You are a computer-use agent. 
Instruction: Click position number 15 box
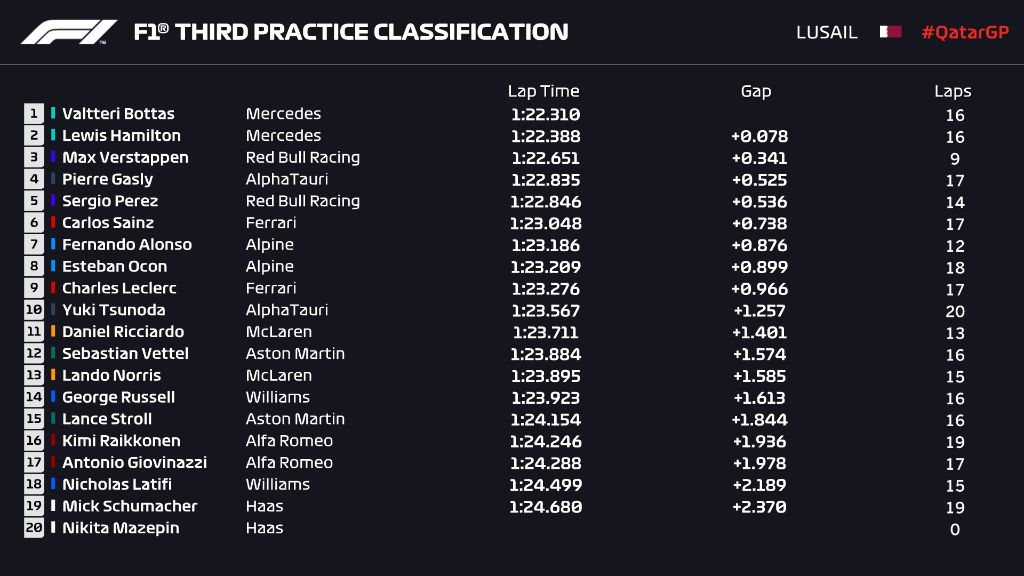34,419
